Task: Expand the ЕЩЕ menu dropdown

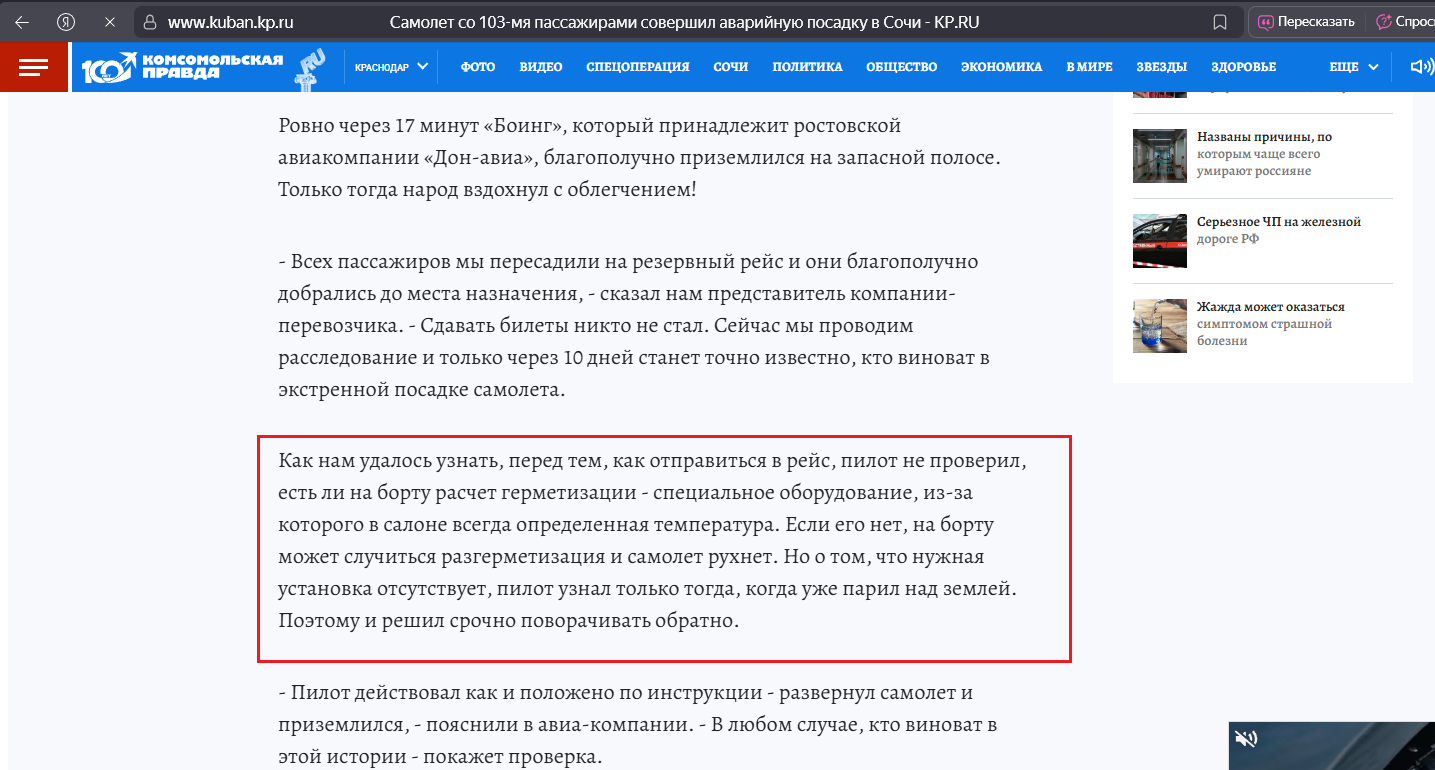Action: pos(1354,67)
